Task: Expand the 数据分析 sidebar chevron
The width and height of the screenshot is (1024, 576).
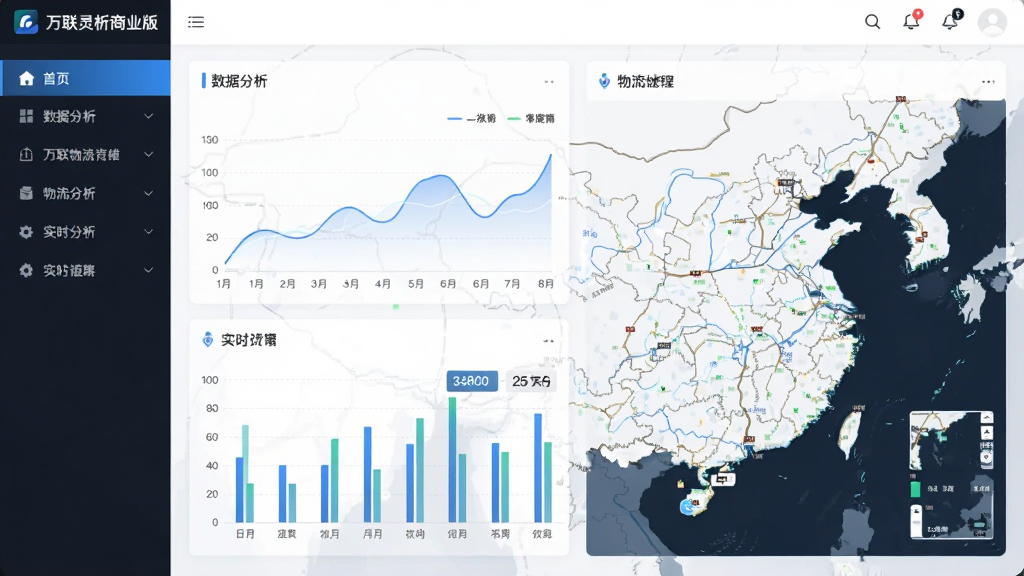Action: pyautogui.click(x=149, y=116)
